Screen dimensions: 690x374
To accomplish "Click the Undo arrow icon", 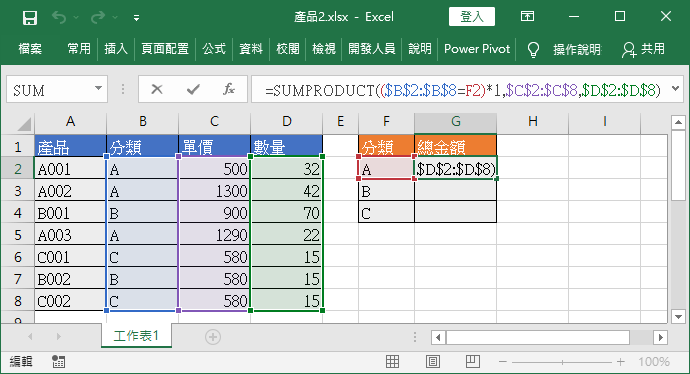I will point(59,18).
